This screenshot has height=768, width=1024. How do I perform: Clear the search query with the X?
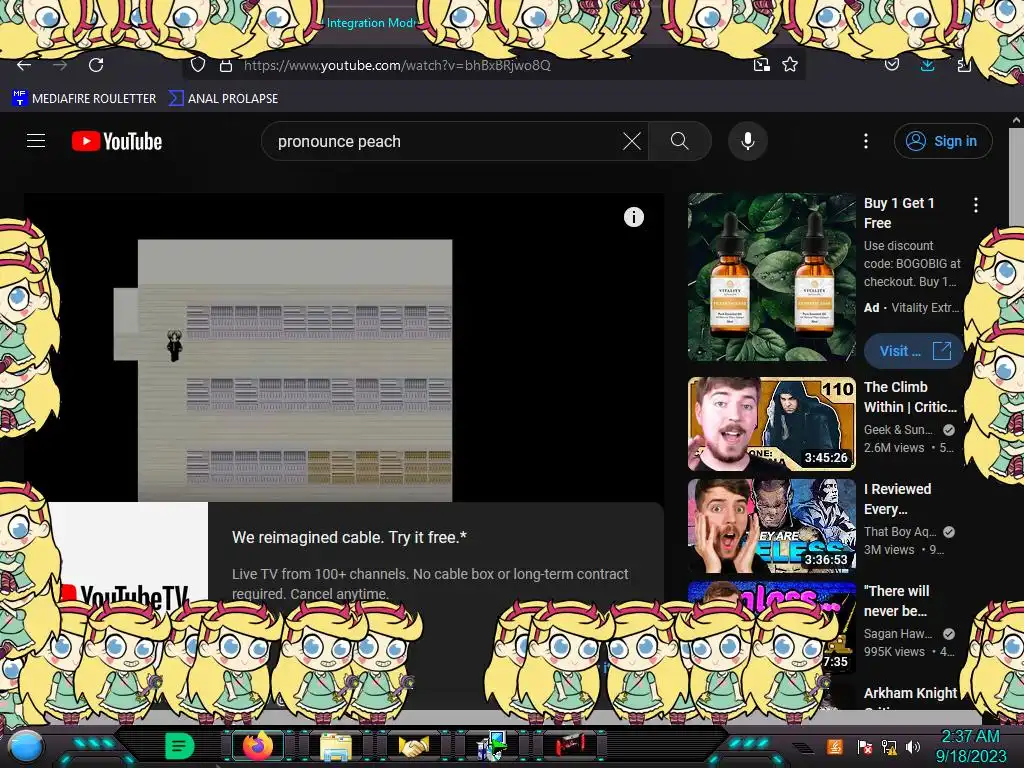632,141
